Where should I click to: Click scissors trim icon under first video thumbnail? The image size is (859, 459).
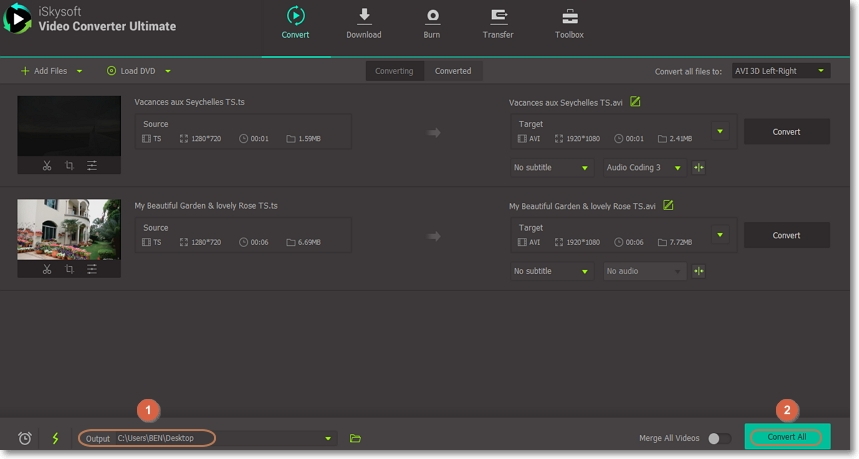click(47, 166)
